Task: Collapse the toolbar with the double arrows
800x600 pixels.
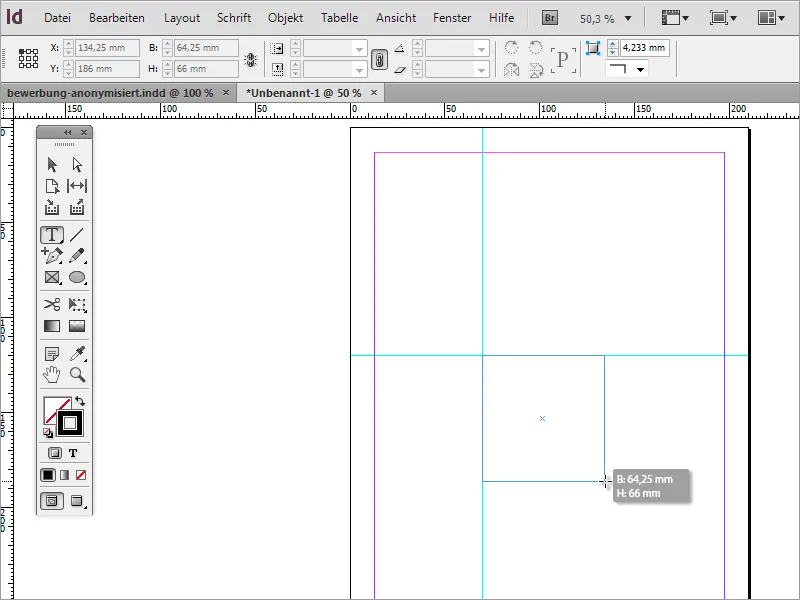Action: tap(68, 131)
